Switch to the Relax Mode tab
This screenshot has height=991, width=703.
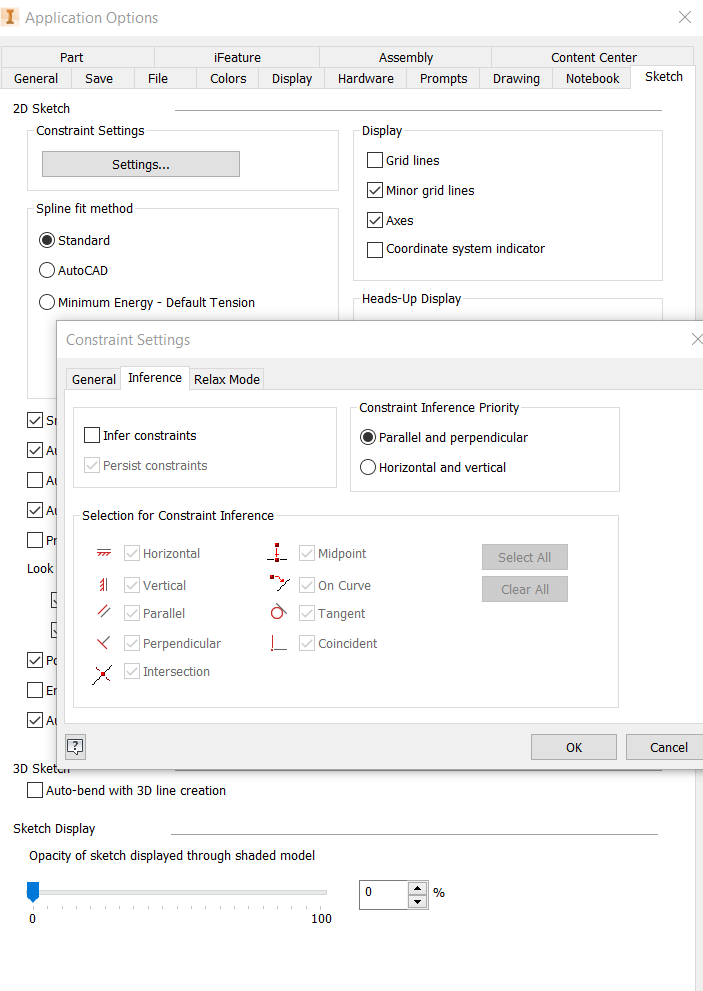[x=226, y=379]
